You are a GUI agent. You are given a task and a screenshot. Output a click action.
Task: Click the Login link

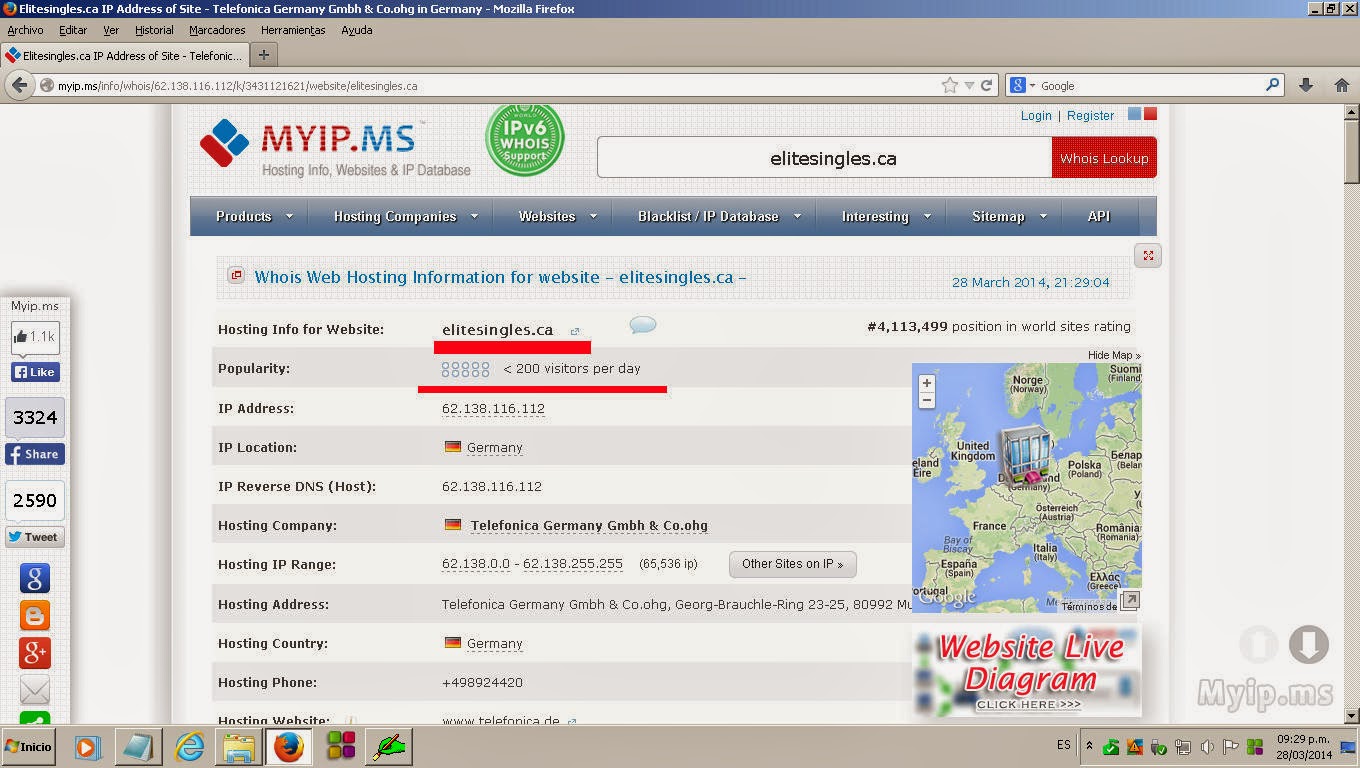[x=1036, y=115]
